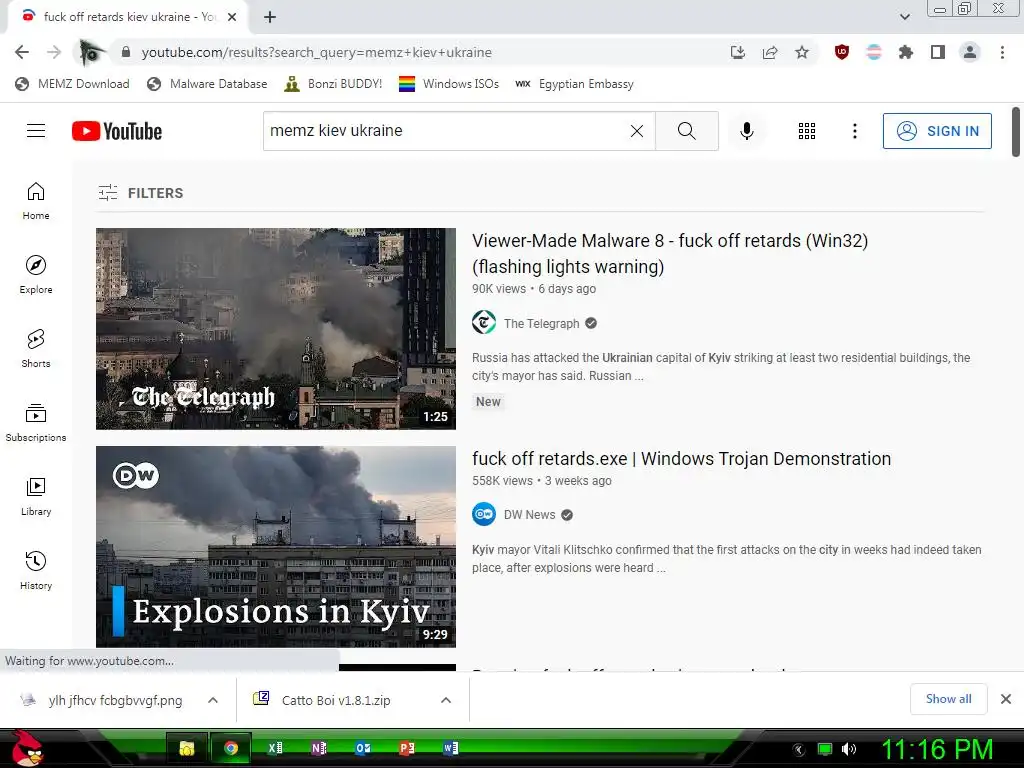Click DW News channel avatar
Viewport: 1024px width, 768px height.
tap(484, 515)
